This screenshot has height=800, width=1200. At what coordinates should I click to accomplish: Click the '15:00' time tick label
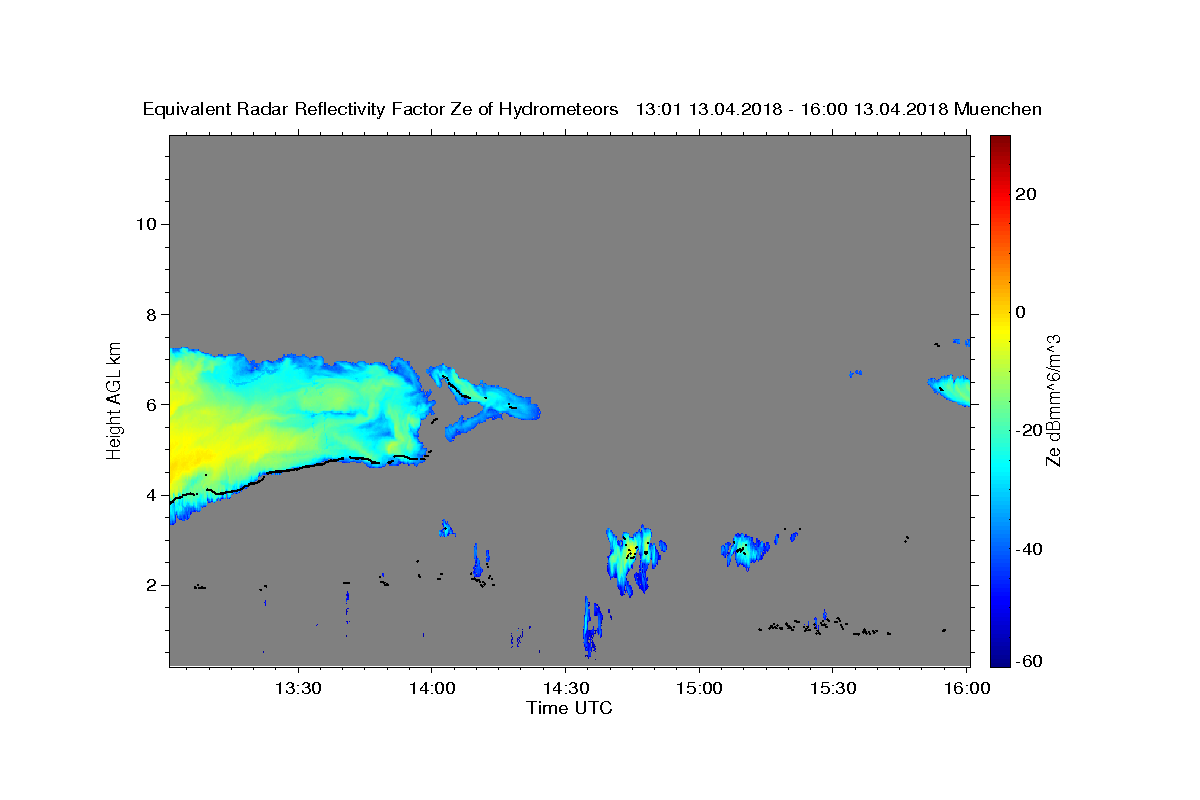point(699,688)
